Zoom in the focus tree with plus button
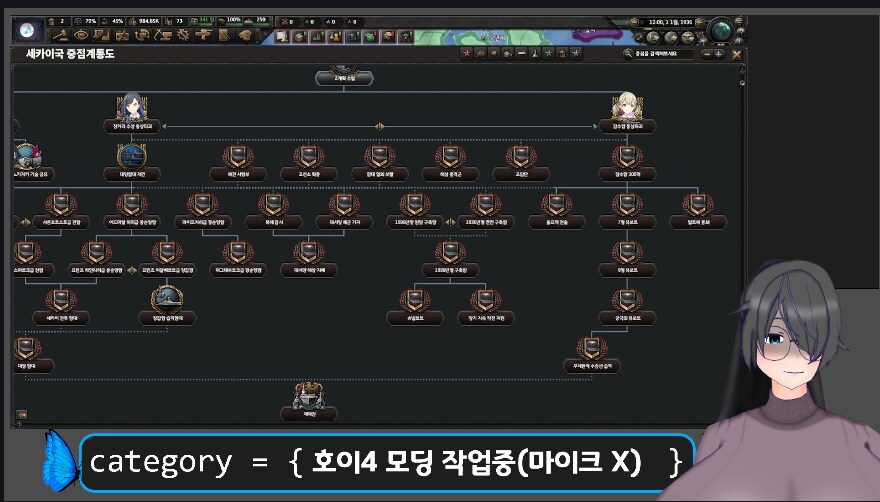 coord(719,54)
